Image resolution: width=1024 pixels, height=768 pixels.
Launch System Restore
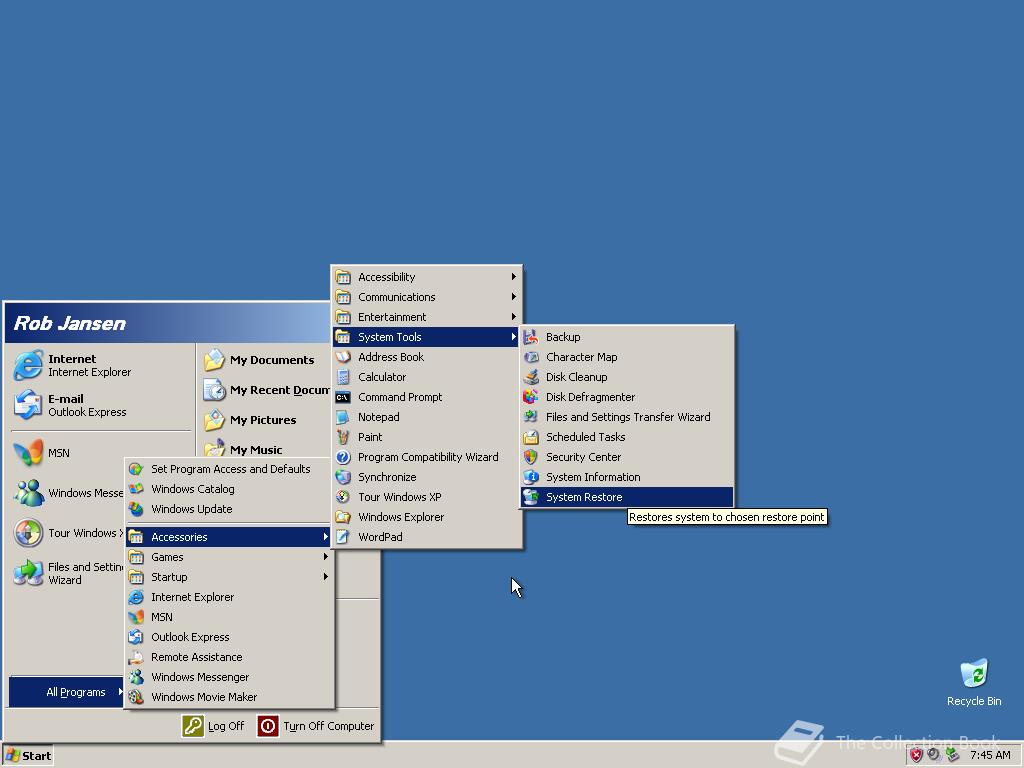click(x=627, y=497)
